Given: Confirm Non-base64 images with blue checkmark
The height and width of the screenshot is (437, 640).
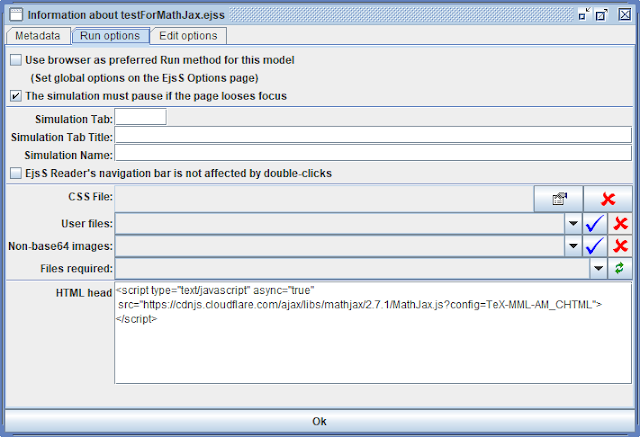Looking at the screenshot, I should pyautogui.click(x=595, y=246).
